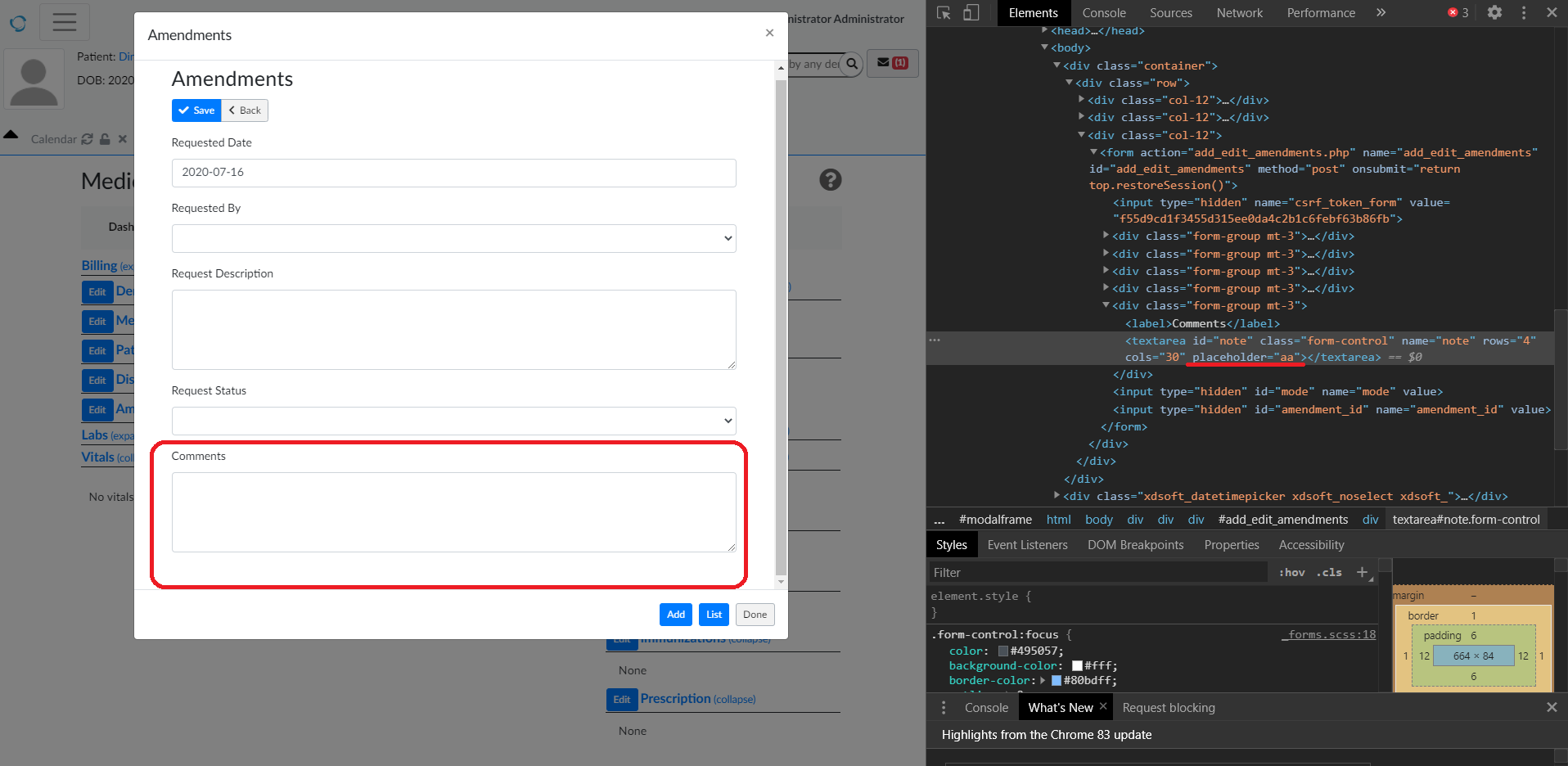This screenshot has height=766, width=1568.
Task: Open the DevTools three-dot customization menu
Action: tap(1523, 12)
